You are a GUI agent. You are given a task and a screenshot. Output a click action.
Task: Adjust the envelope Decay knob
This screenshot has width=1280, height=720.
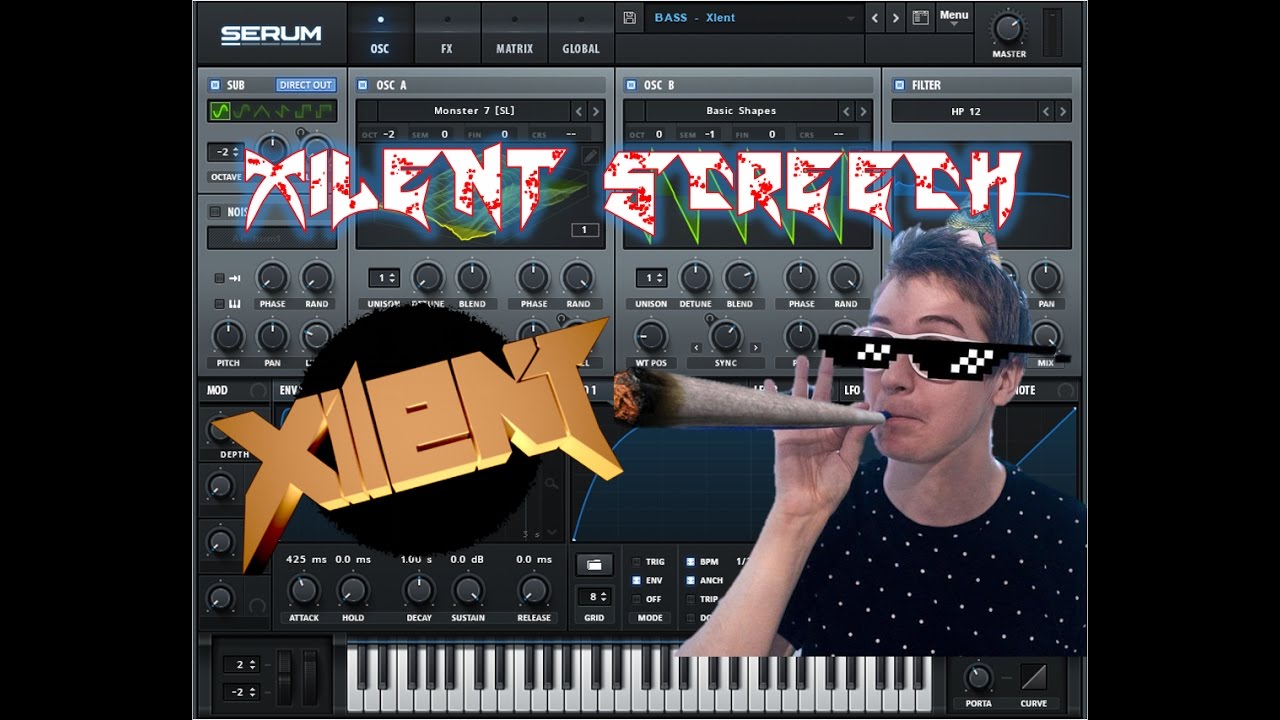419,590
